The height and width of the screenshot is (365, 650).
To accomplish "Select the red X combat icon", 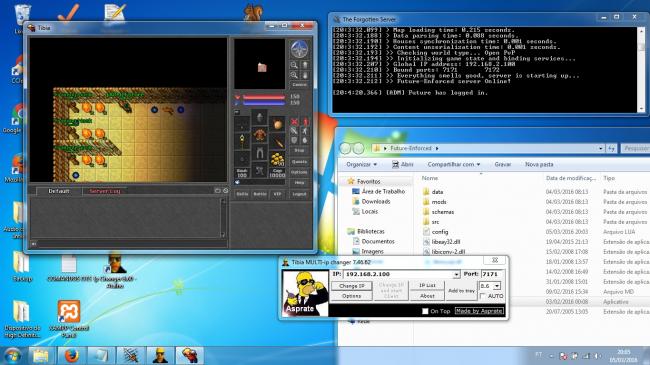I will tap(294, 122).
